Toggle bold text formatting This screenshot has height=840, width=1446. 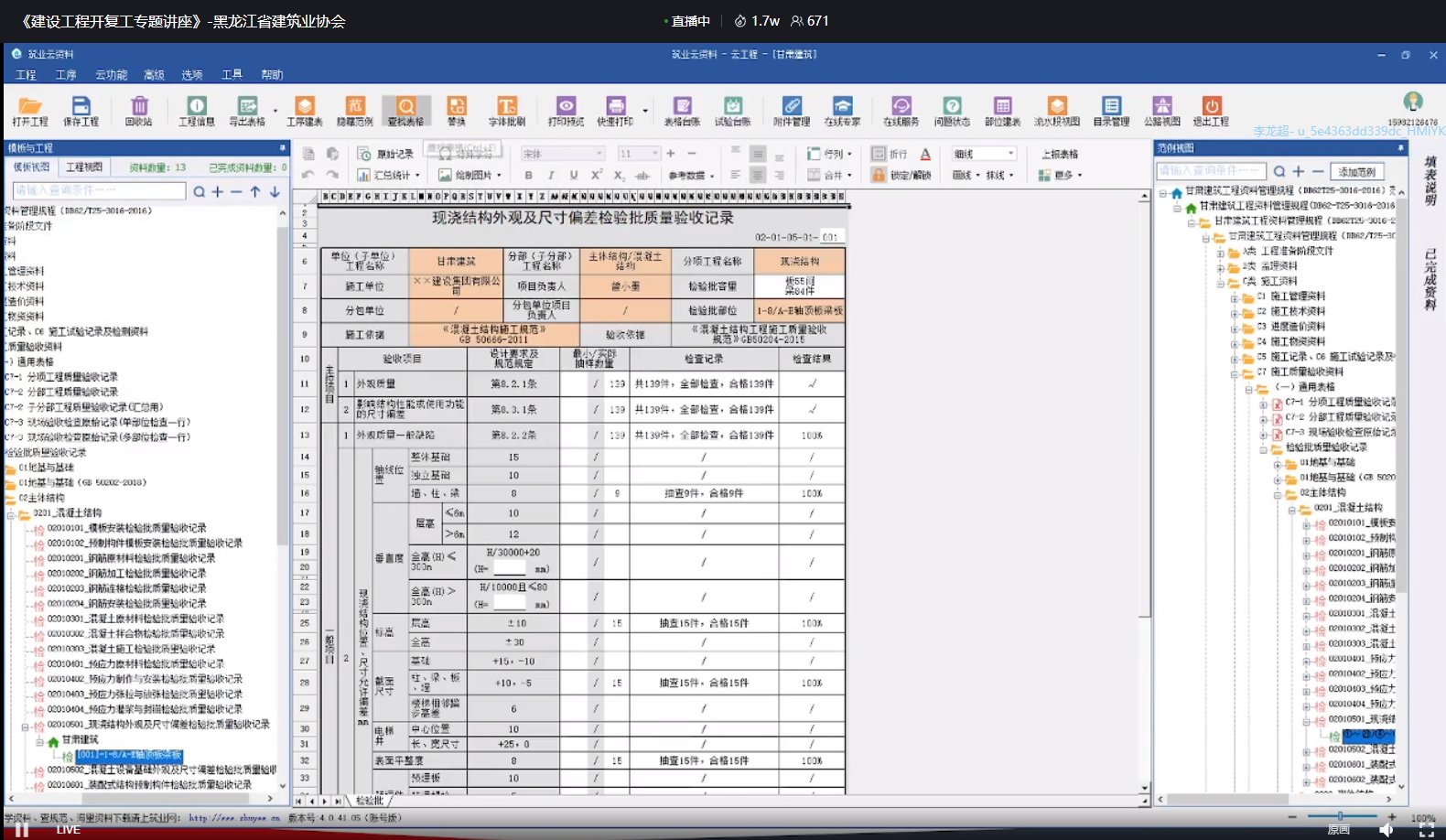pos(528,175)
